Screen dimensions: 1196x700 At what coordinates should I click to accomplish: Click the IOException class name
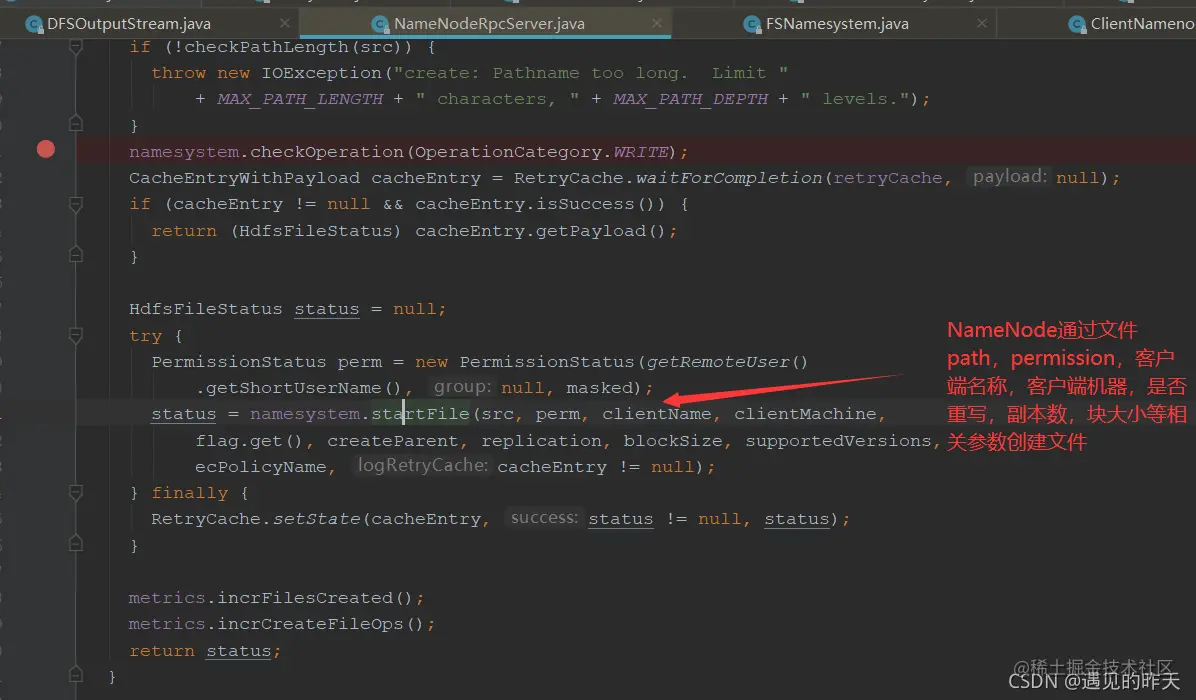[321, 73]
